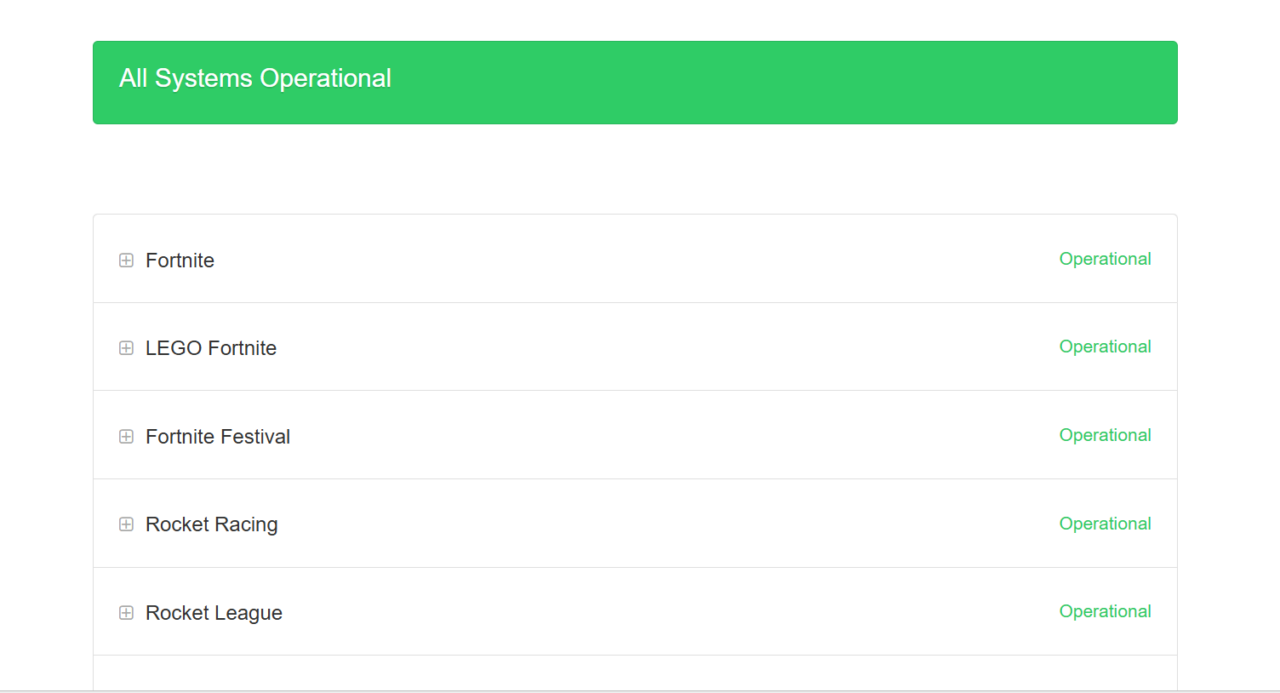
Task: Click the LEGO Fortnite label
Action: click(211, 348)
